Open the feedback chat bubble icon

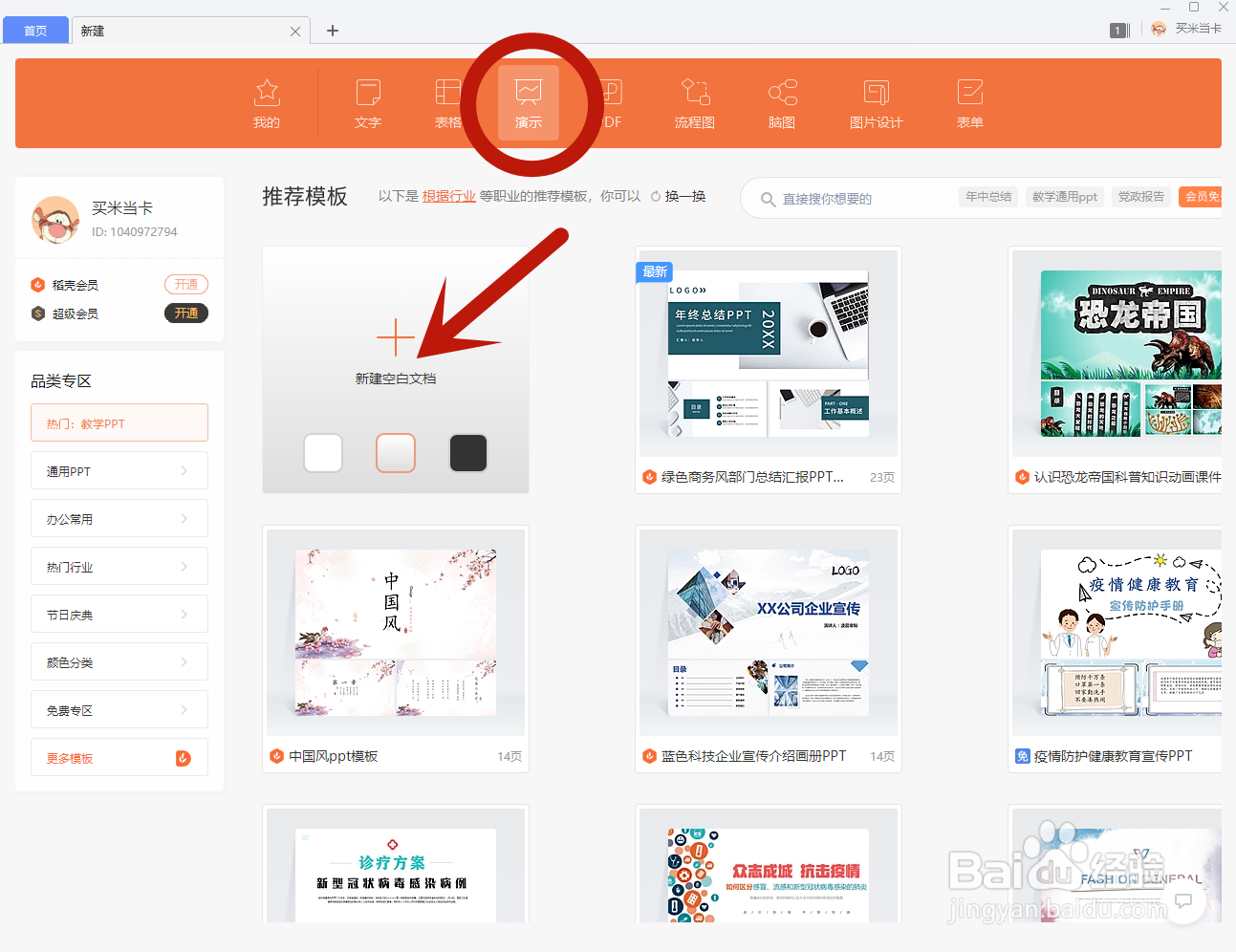click(x=1183, y=900)
